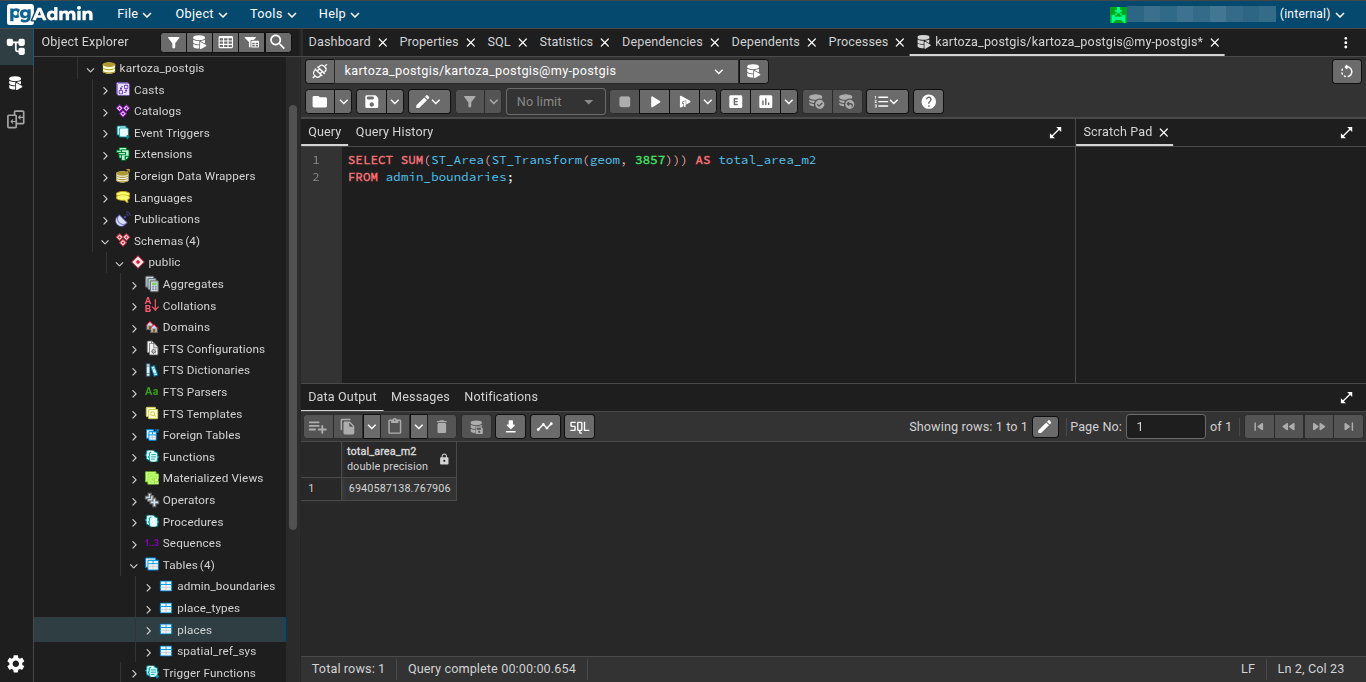Download query results as file
The height and width of the screenshot is (682, 1366).
coord(510,427)
